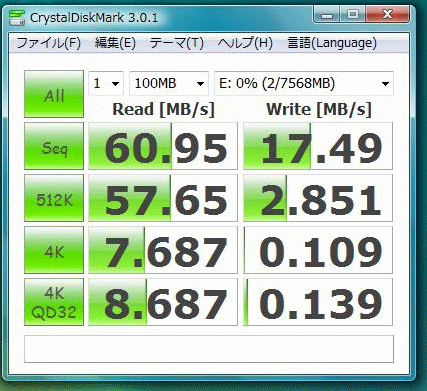Open the 編集(E) menu
The image size is (427, 391).
(x=115, y=43)
